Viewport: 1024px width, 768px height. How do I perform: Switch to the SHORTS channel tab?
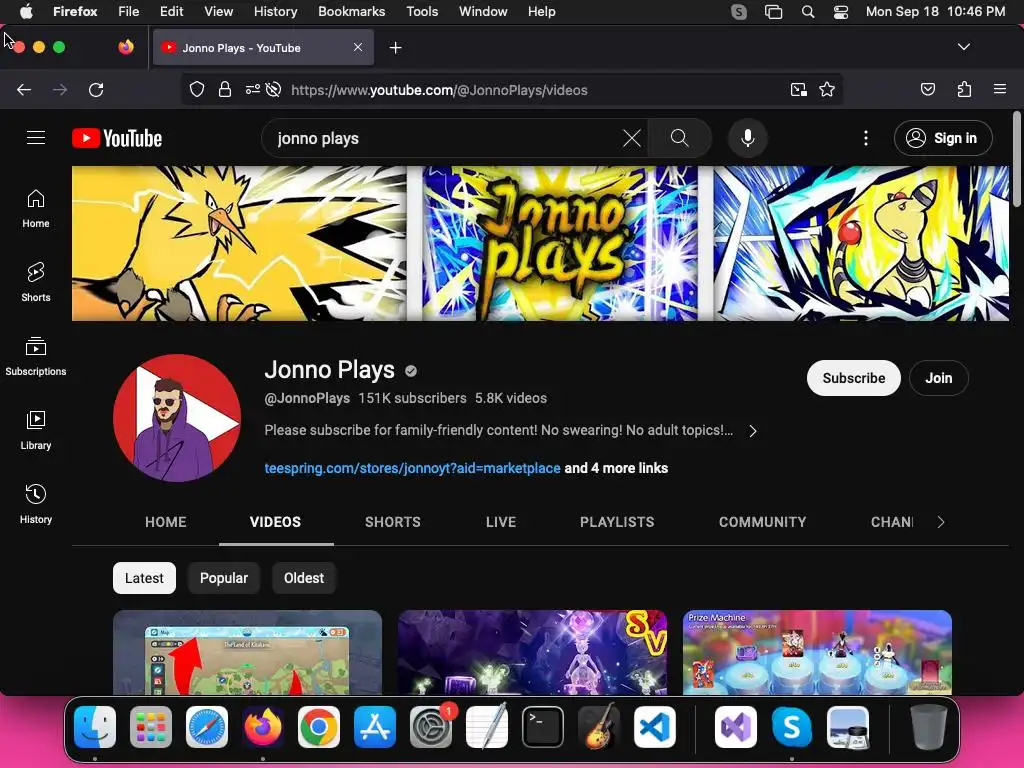coord(393,522)
